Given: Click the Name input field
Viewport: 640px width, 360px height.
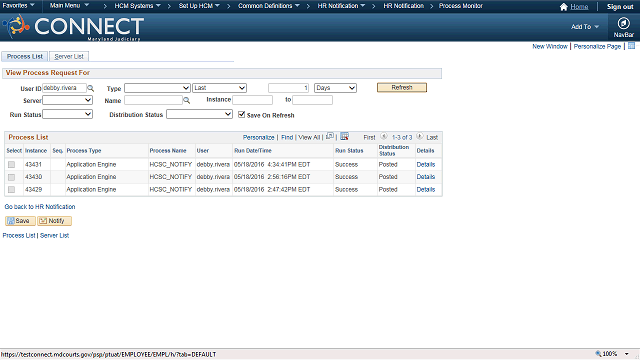Looking at the screenshot, I should [x=153, y=100].
